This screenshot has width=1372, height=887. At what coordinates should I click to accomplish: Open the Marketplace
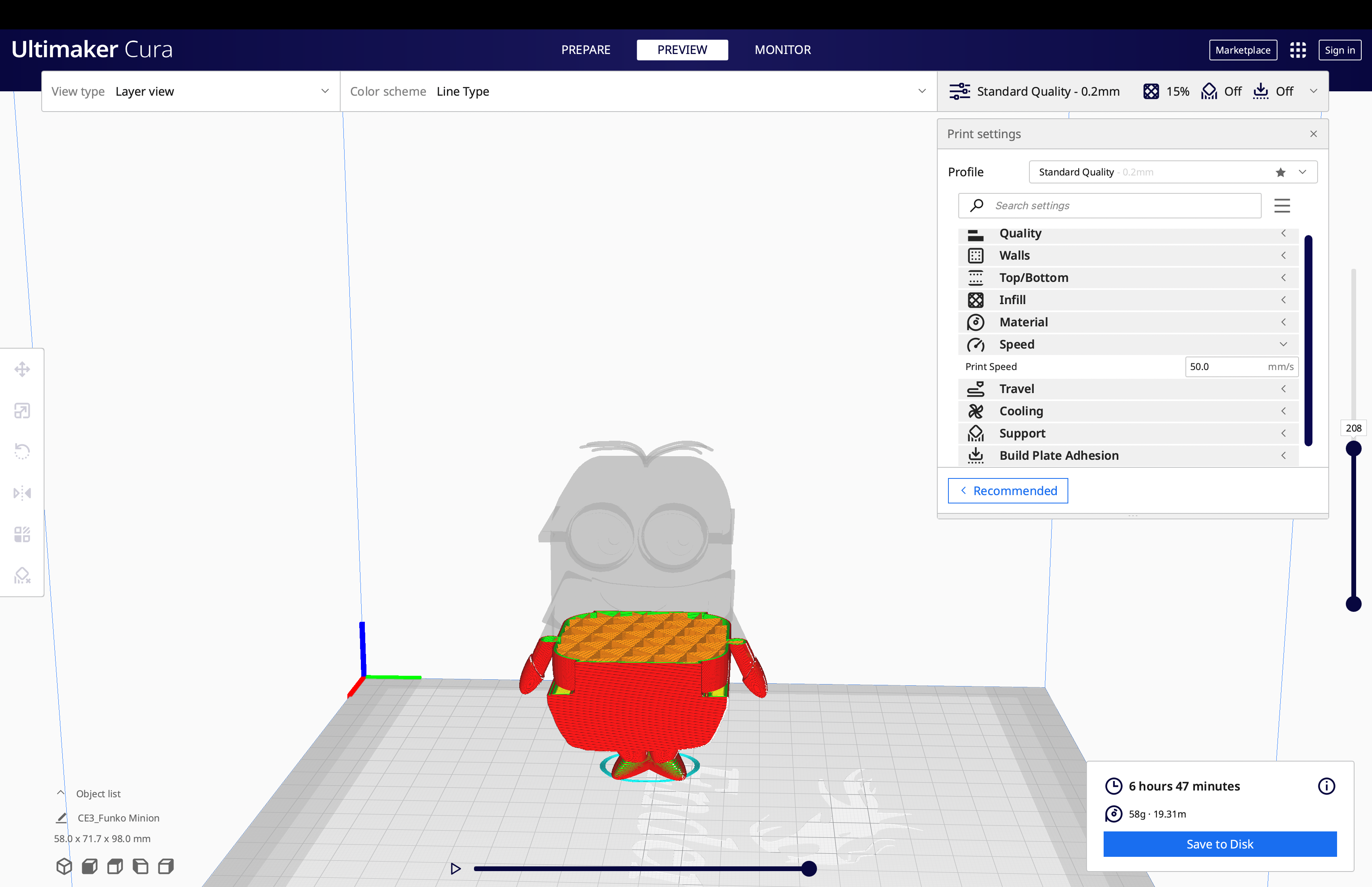click(x=1243, y=50)
